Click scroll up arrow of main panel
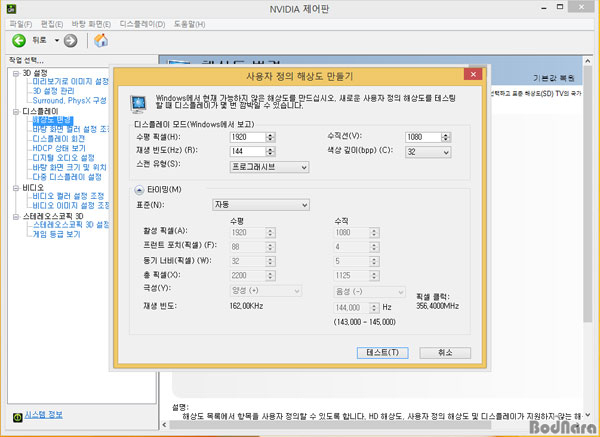The image size is (600, 437). click(x=588, y=60)
